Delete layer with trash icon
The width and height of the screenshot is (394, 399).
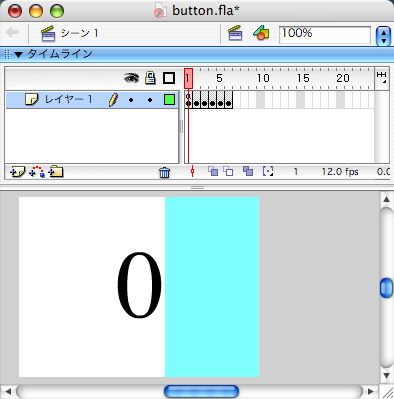[164, 172]
